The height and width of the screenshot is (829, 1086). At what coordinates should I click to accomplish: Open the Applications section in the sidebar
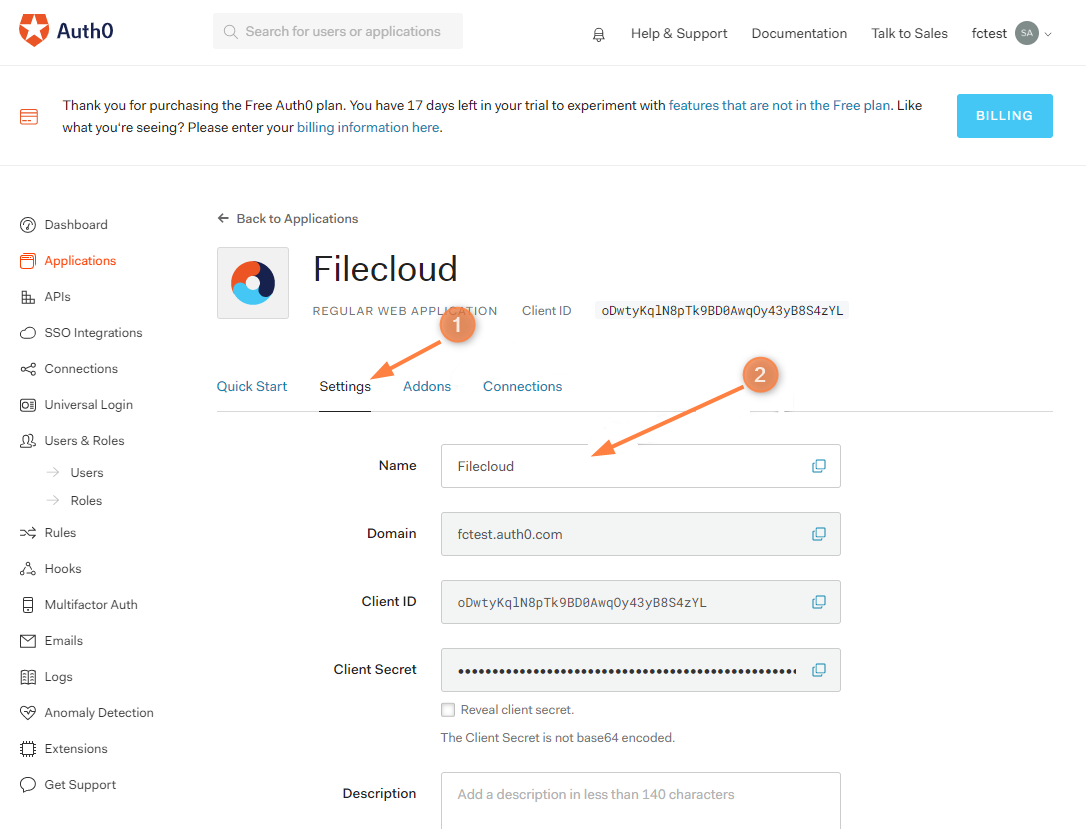point(79,260)
